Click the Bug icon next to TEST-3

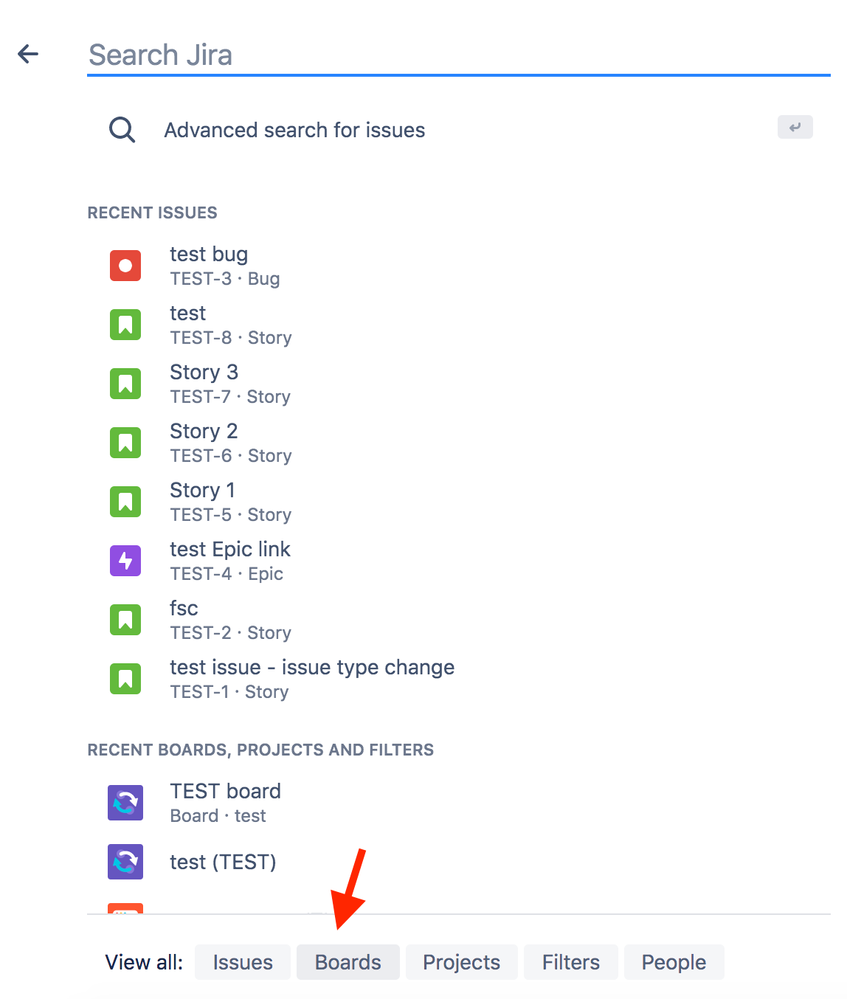click(125, 265)
